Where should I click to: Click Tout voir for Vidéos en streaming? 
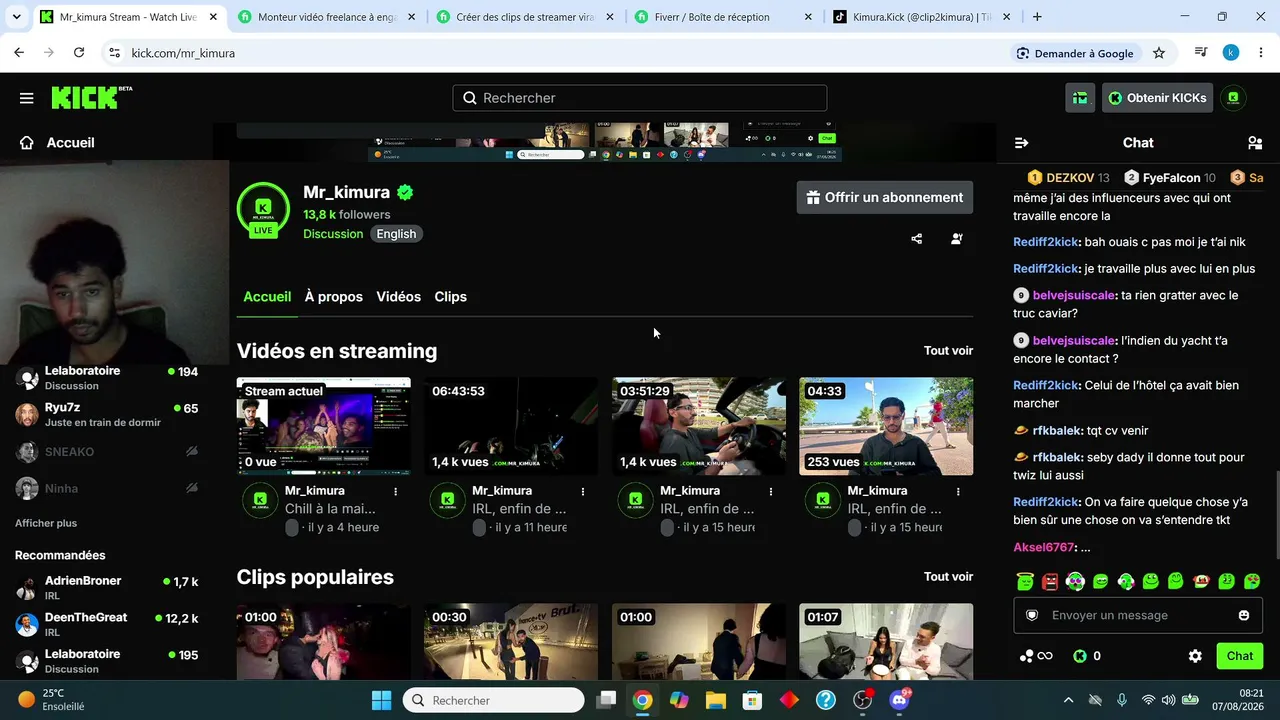tap(948, 351)
